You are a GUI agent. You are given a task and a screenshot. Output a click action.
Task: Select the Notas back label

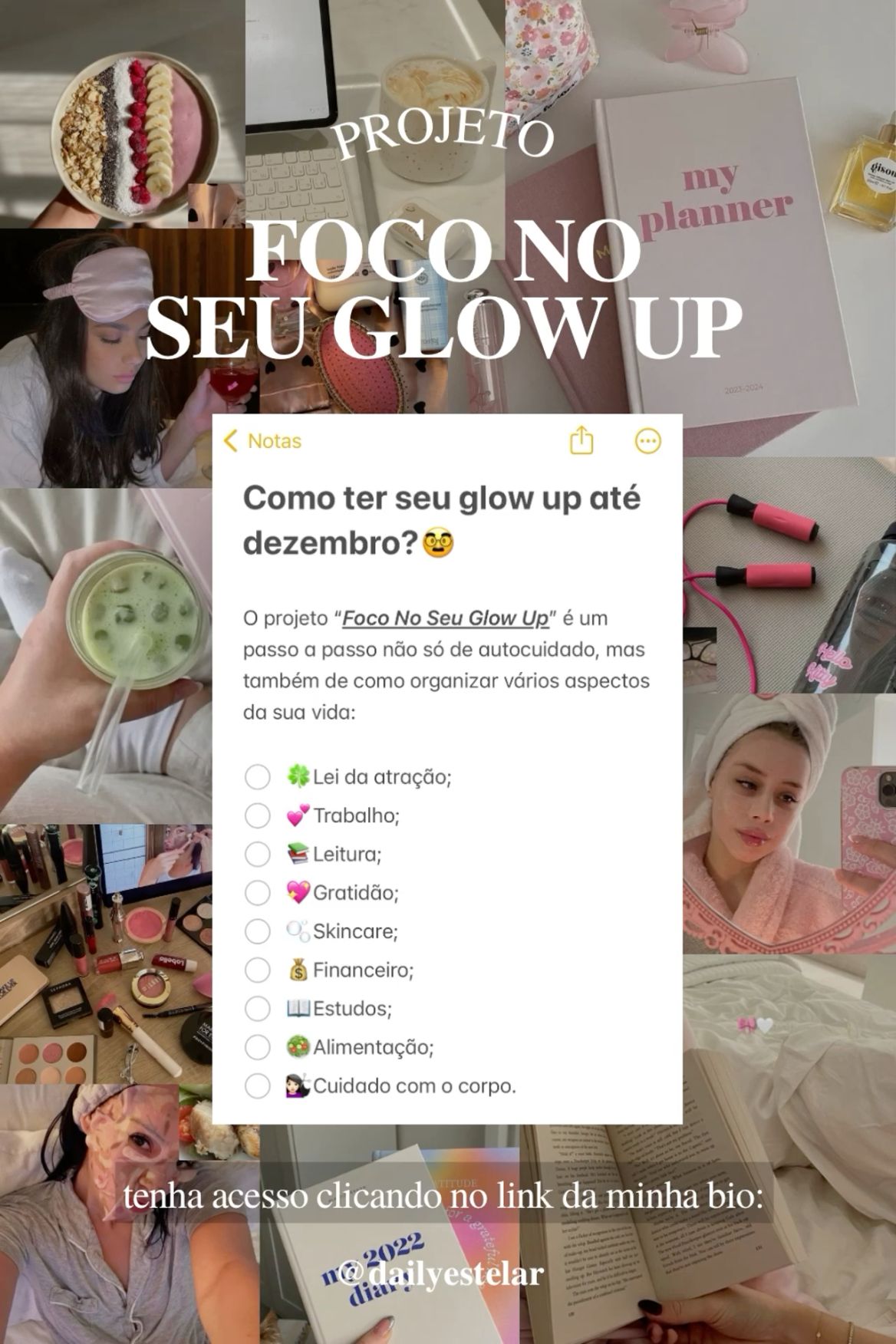[275, 441]
